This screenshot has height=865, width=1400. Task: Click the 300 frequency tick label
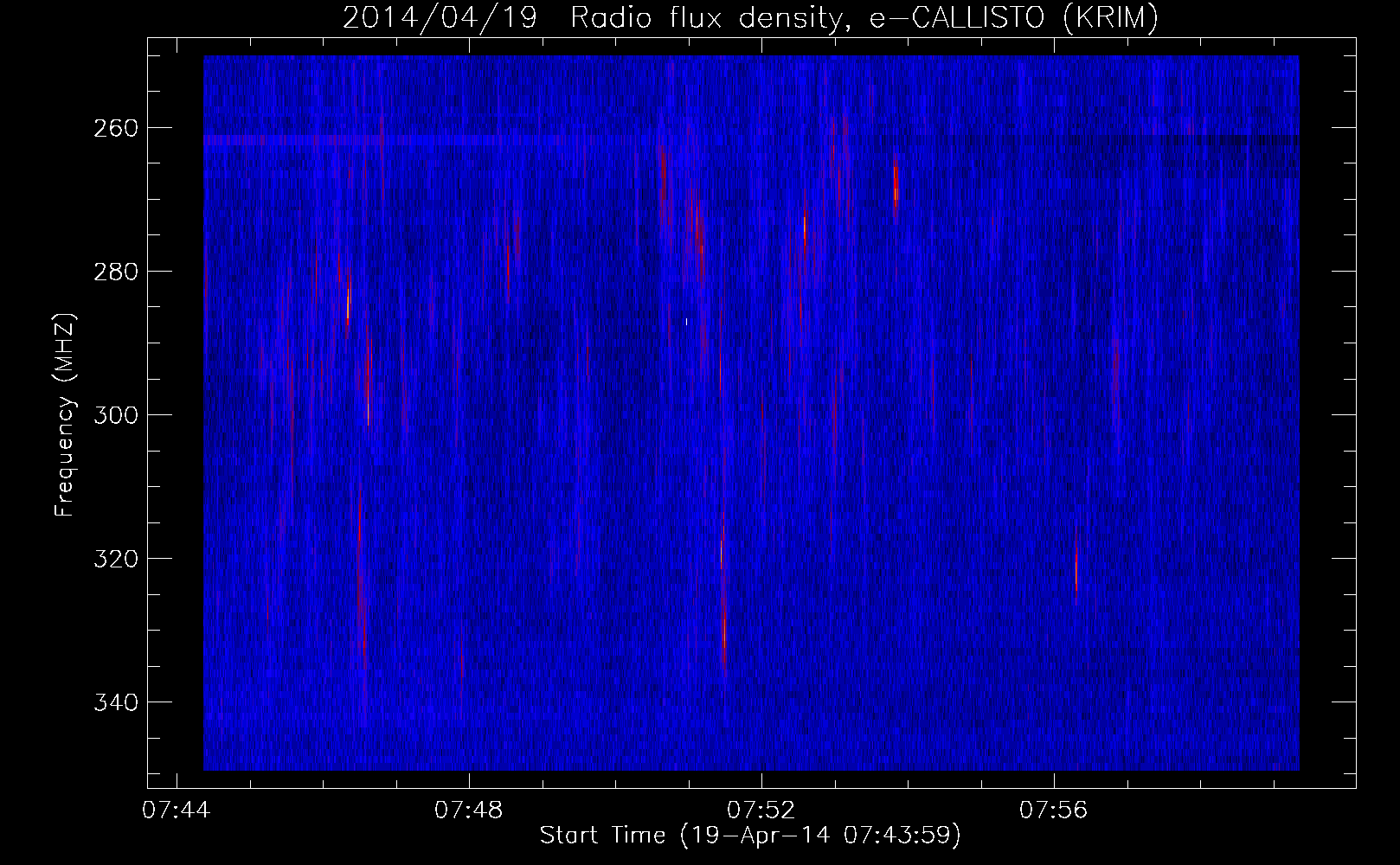(114, 415)
